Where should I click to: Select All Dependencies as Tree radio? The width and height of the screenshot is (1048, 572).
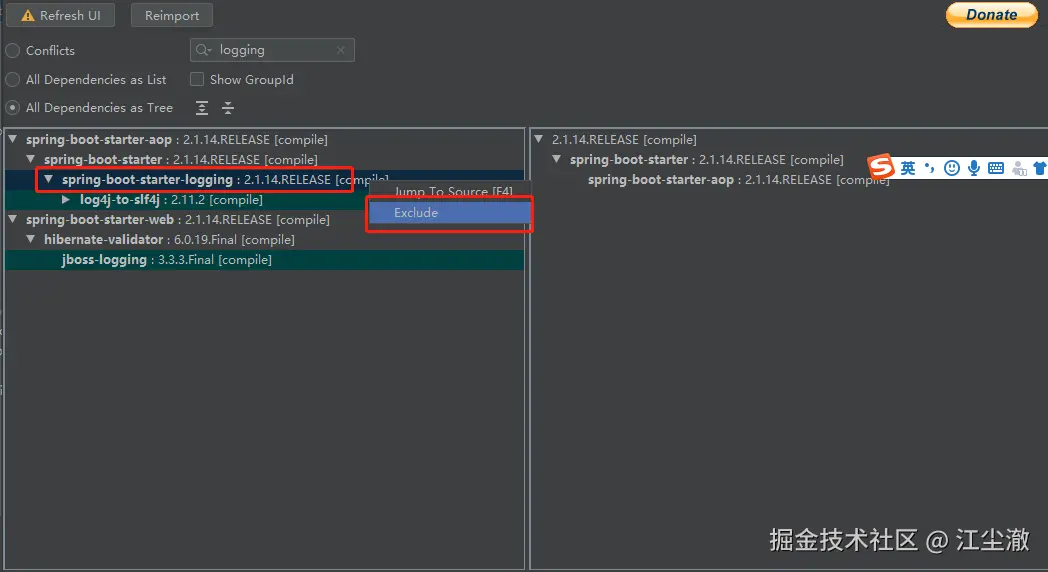[13, 108]
